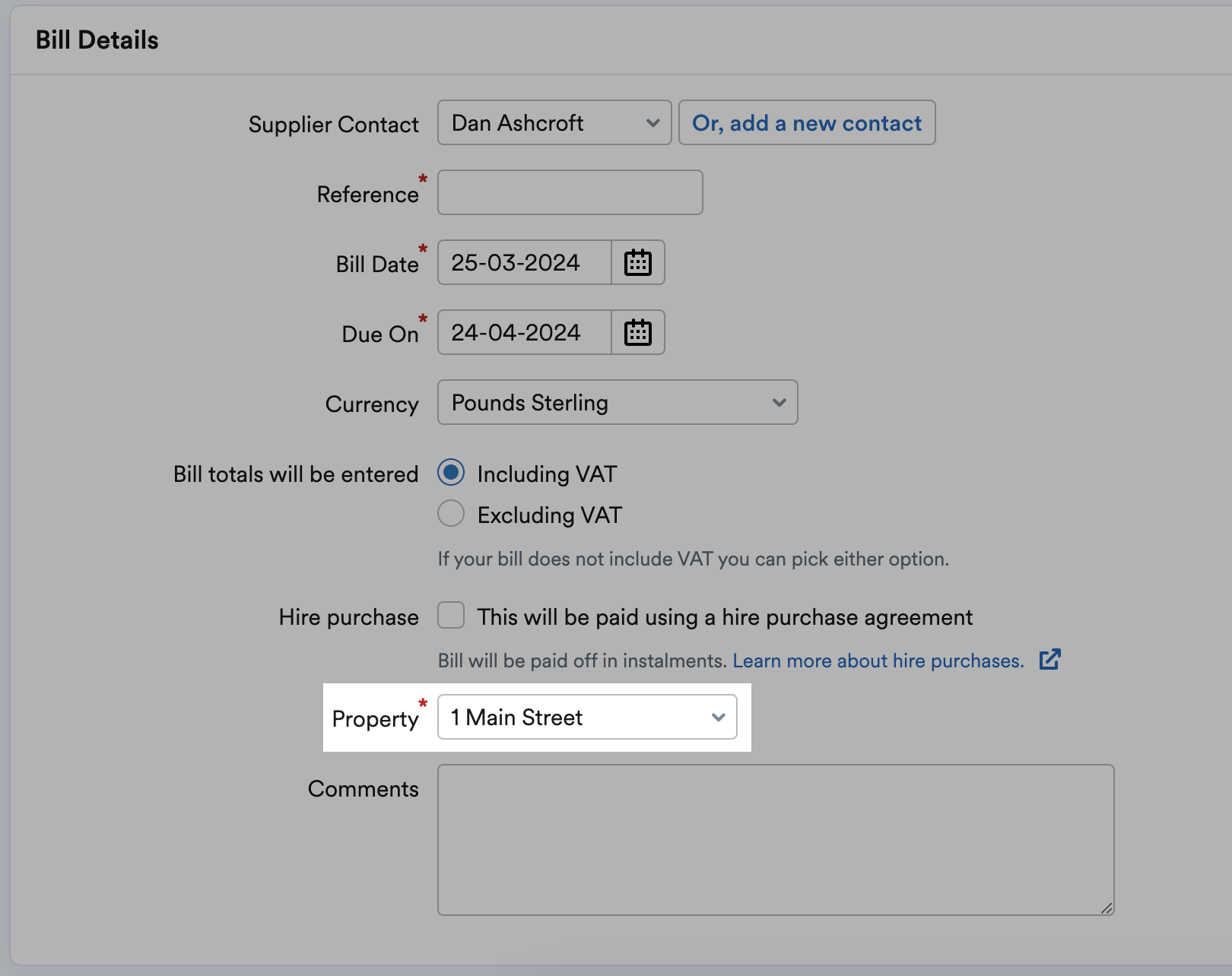
Task: Open the Bill Date calendar picker
Action: 638,263
